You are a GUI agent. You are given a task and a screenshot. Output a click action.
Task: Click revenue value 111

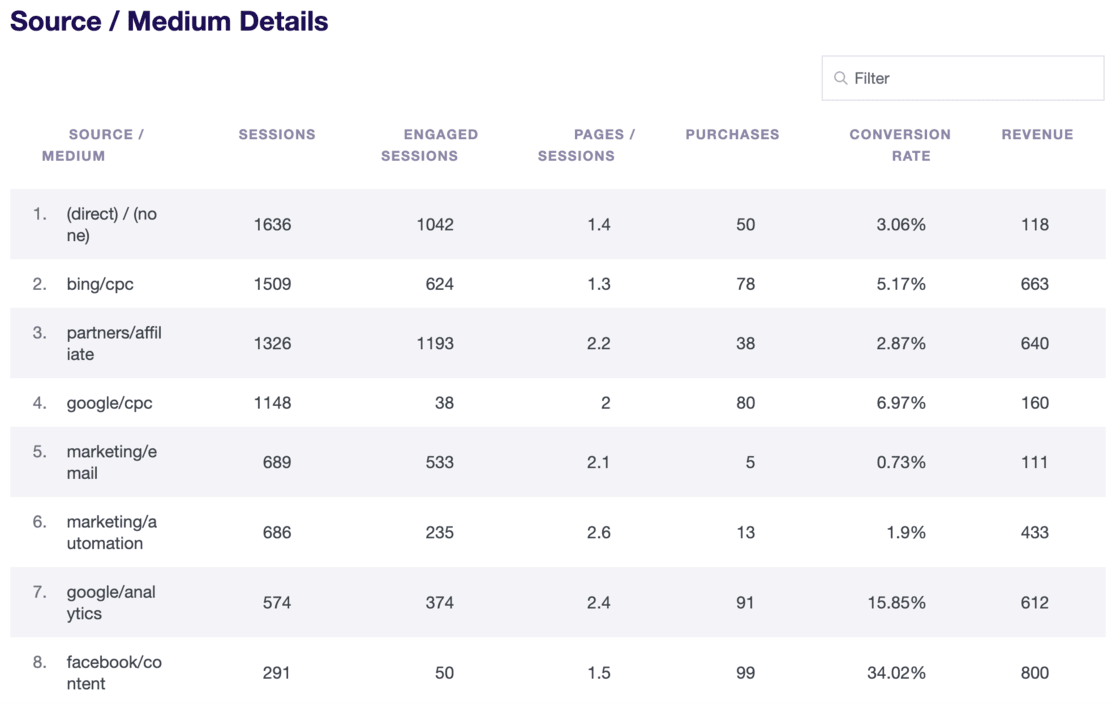click(x=1035, y=462)
